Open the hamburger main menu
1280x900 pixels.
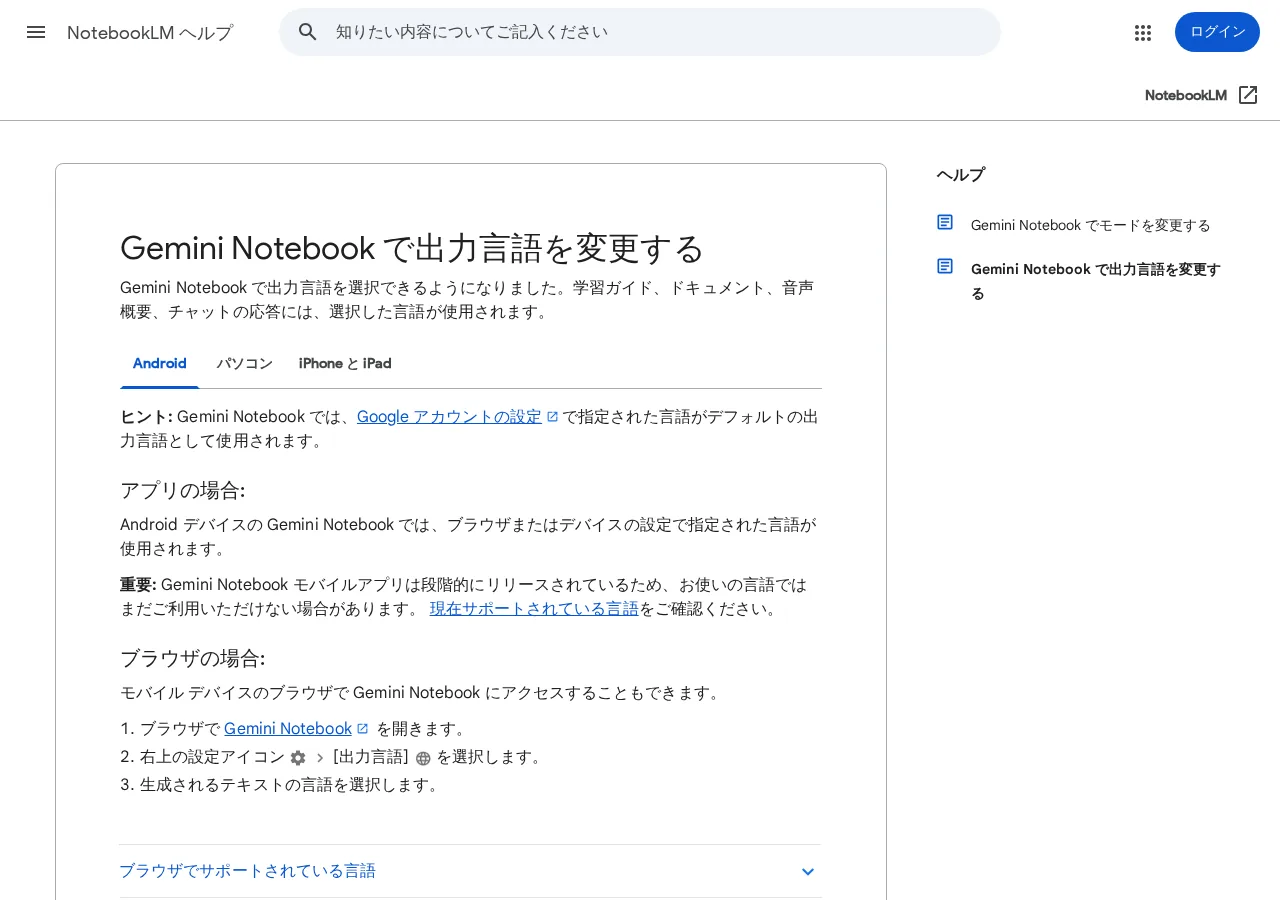[x=36, y=32]
